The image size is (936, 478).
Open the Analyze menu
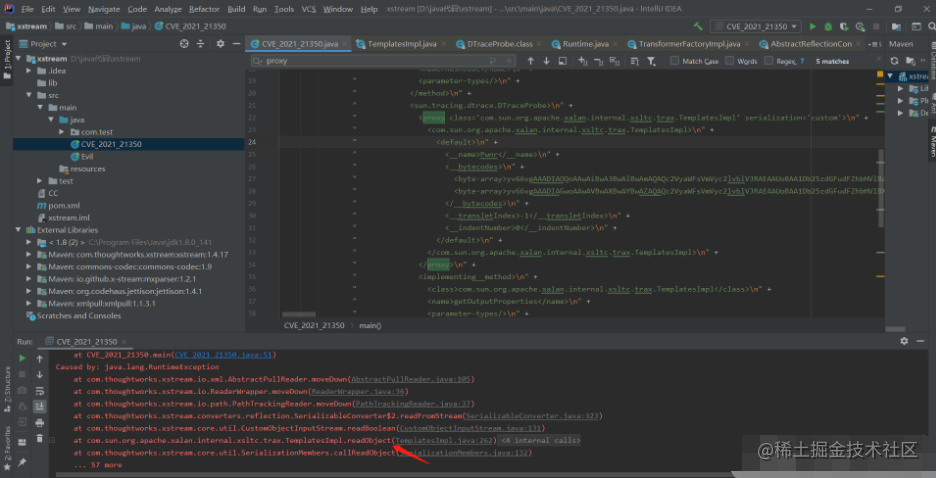[168, 9]
